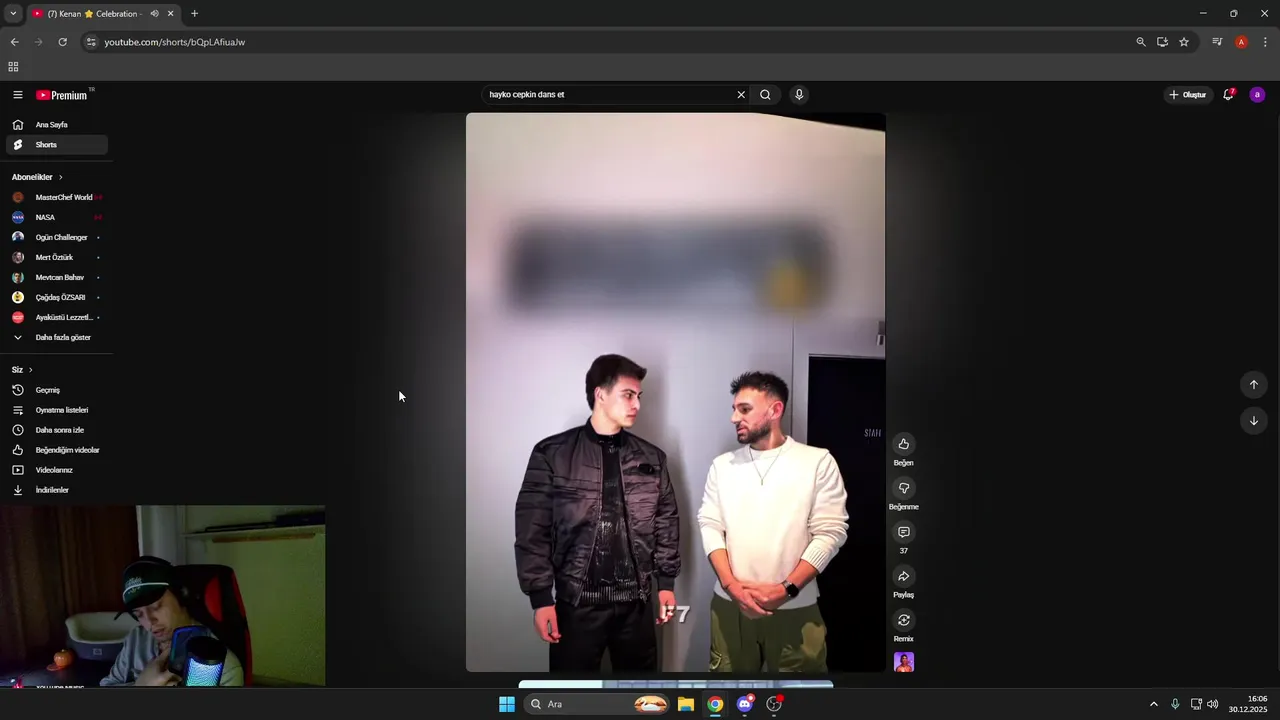Click the YouTube search box

(608, 95)
